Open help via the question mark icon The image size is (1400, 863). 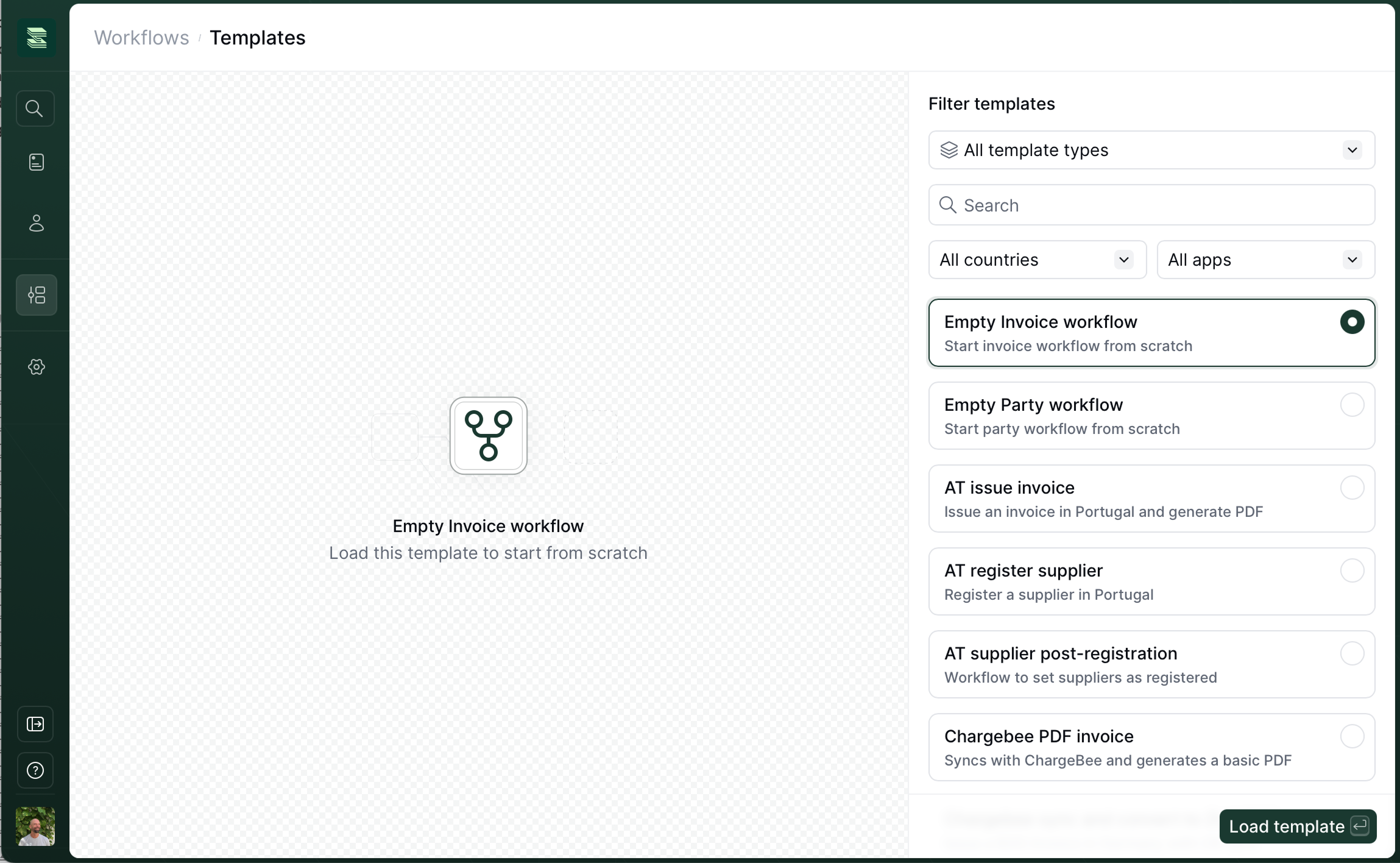tap(35, 770)
